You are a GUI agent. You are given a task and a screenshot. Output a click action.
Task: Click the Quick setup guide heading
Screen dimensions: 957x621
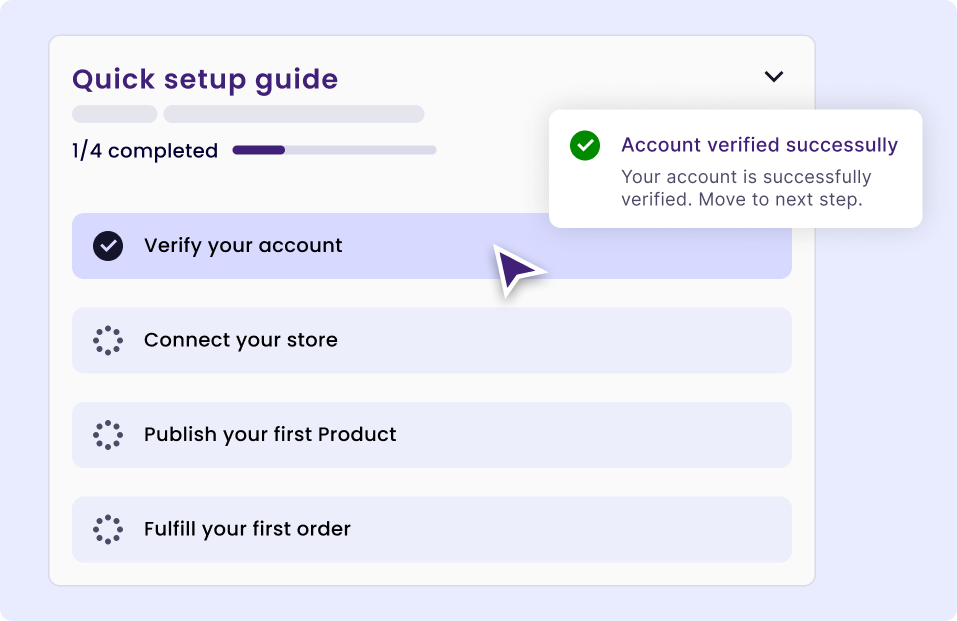(x=205, y=79)
